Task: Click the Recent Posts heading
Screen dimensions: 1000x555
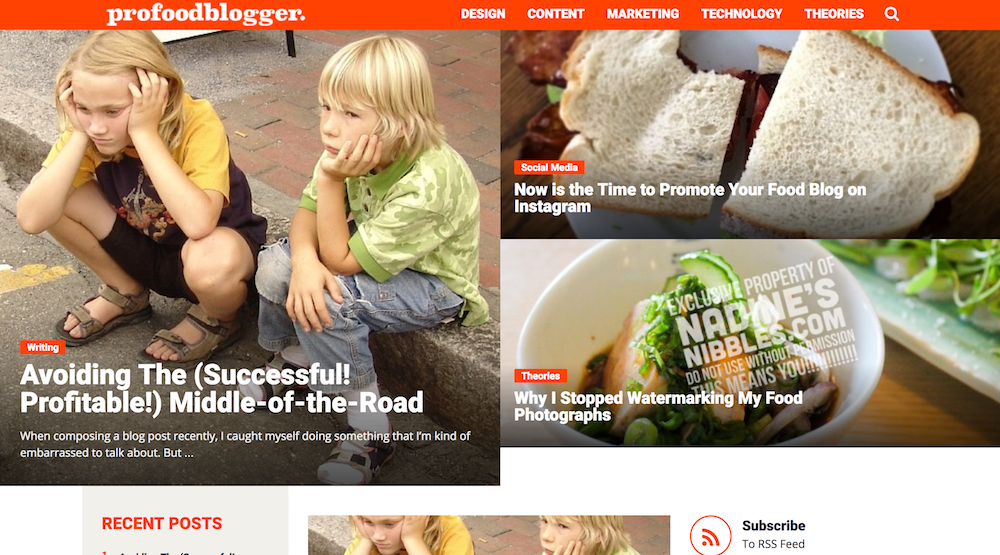Action: (162, 524)
